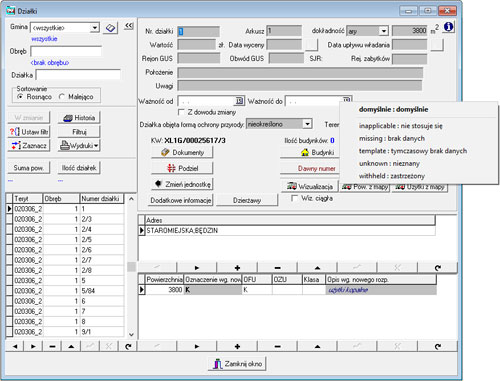The width and height of the screenshot is (500, 381).
Task: Click edit triangle in bottom land-use navigator
Action: [x=317, y=346]
